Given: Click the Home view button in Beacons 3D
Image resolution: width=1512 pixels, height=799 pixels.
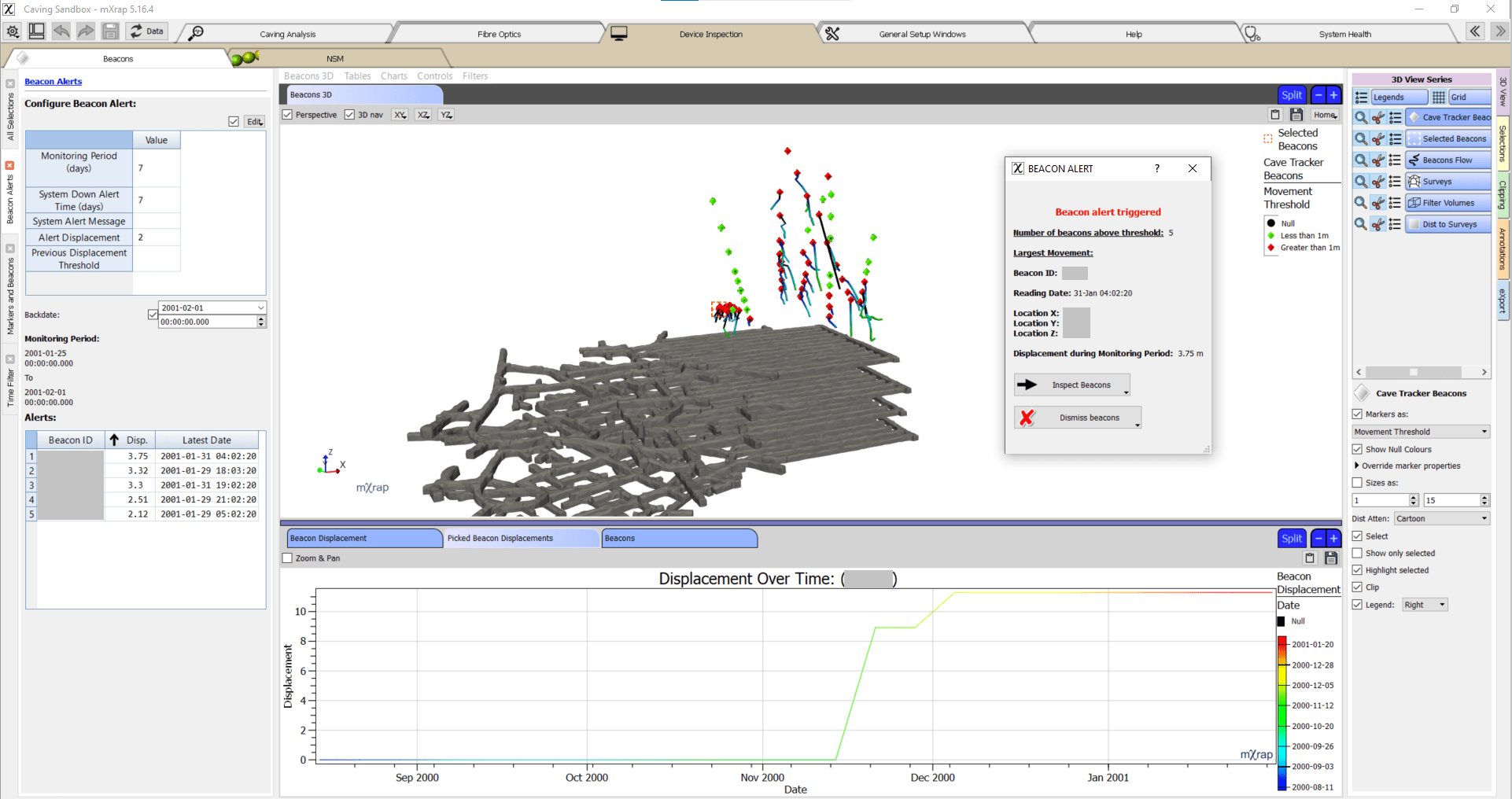Looking at the screenshot, I should 1325,115.
